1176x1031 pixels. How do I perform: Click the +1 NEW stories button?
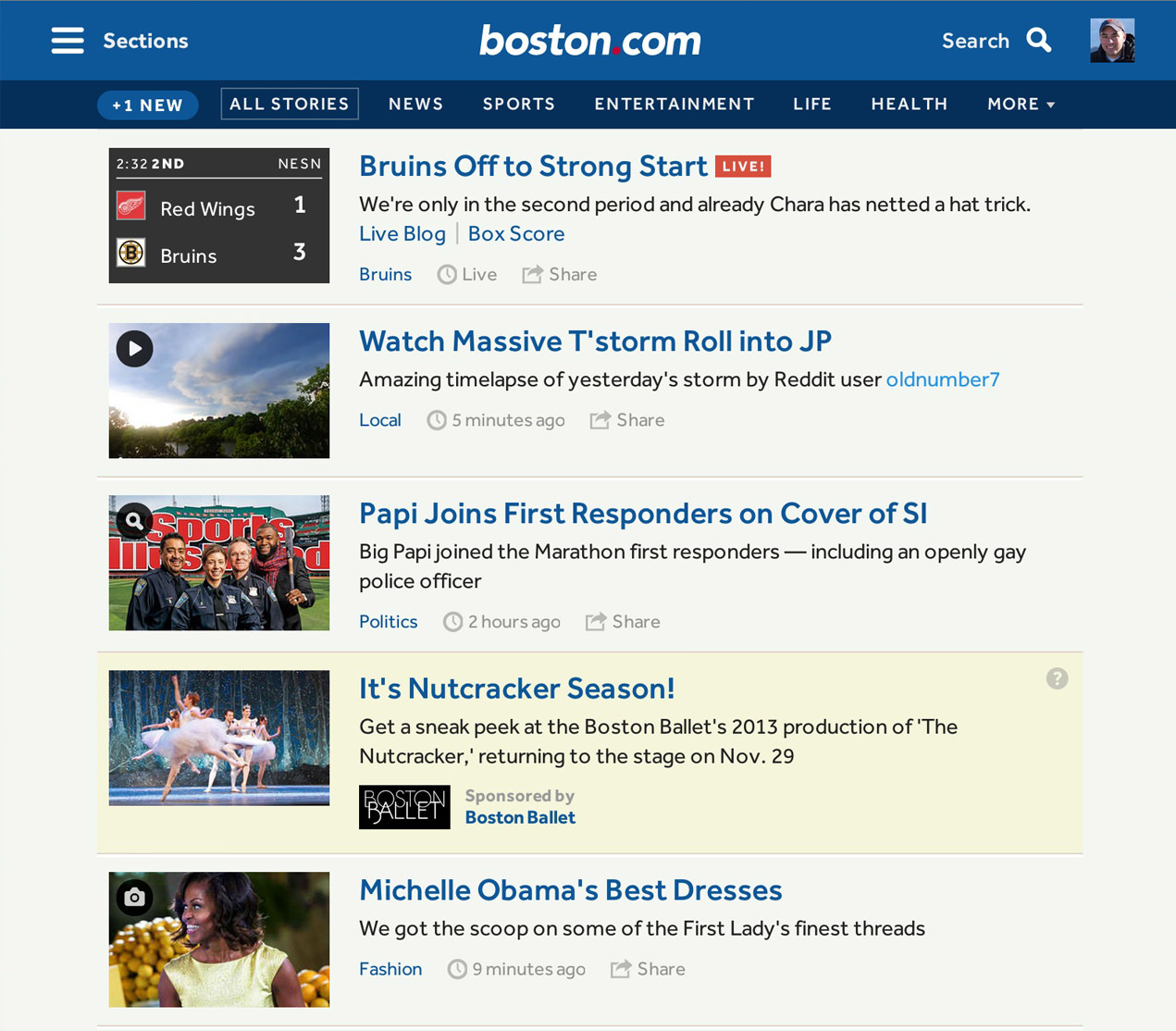(148, 106)
